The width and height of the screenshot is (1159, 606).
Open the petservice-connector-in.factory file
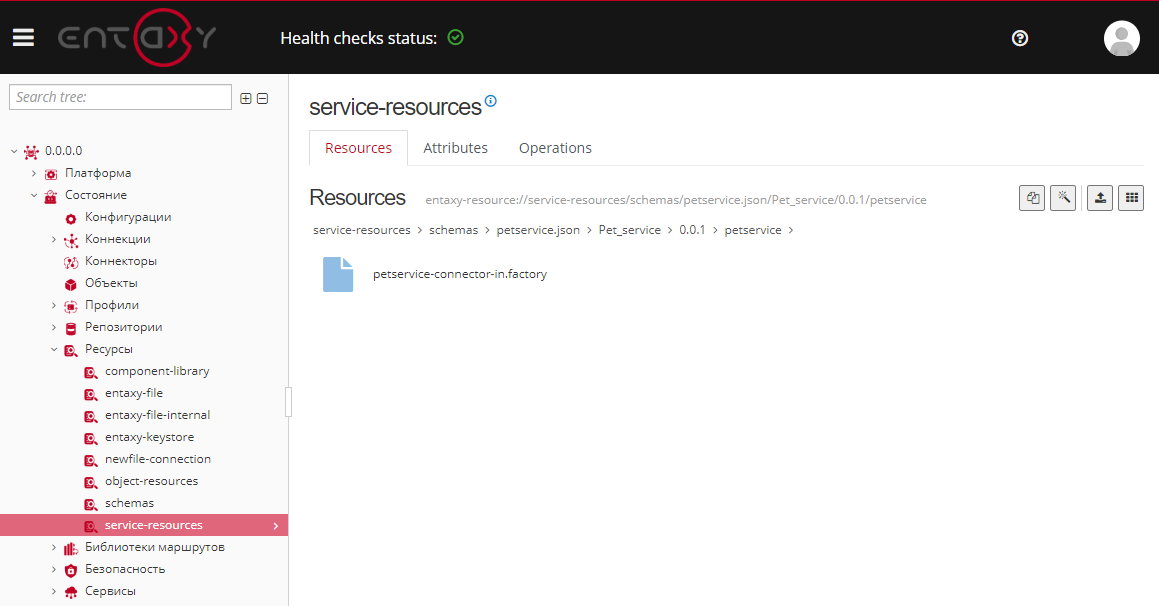[x=459, y=274]
